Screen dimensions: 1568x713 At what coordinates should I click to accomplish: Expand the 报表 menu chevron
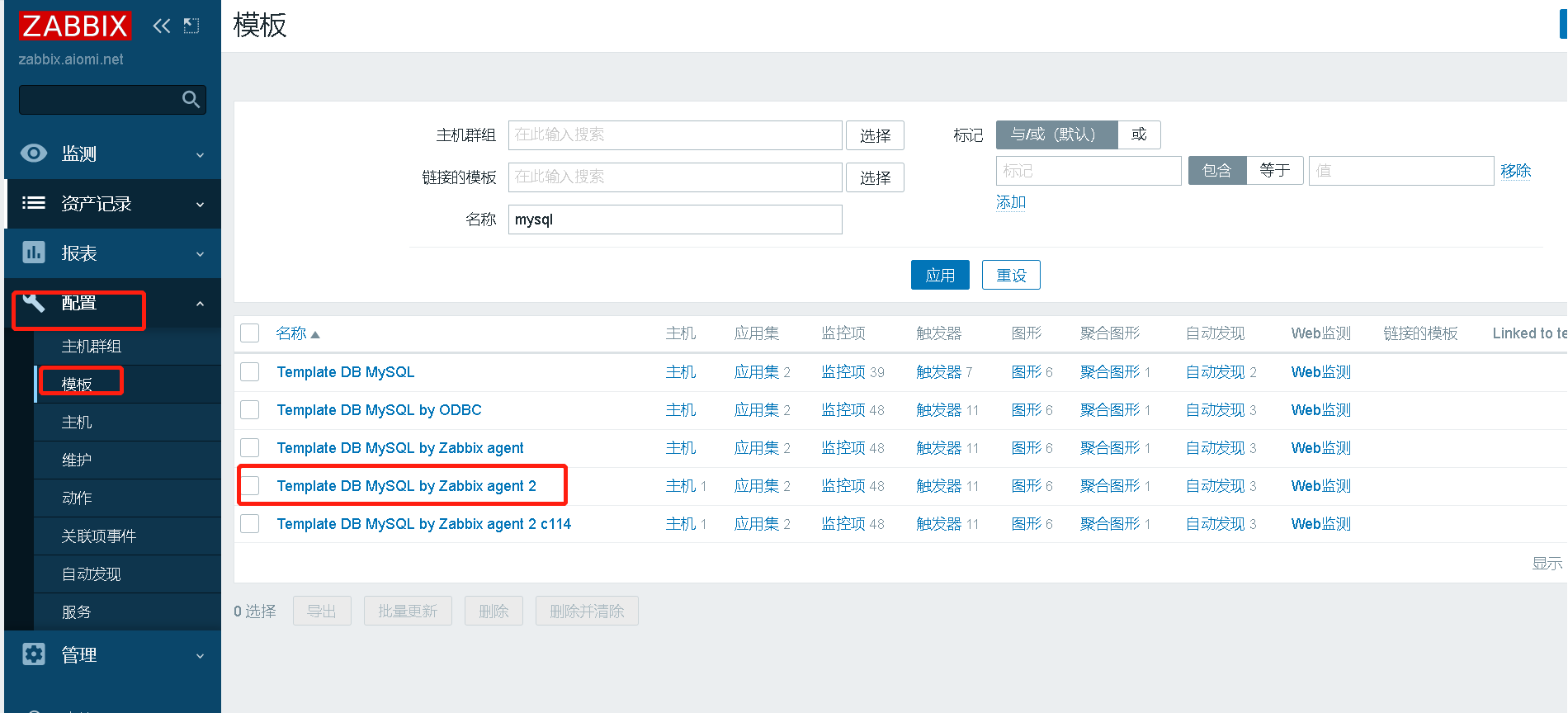pyautogui.click(x=200, y=254)
